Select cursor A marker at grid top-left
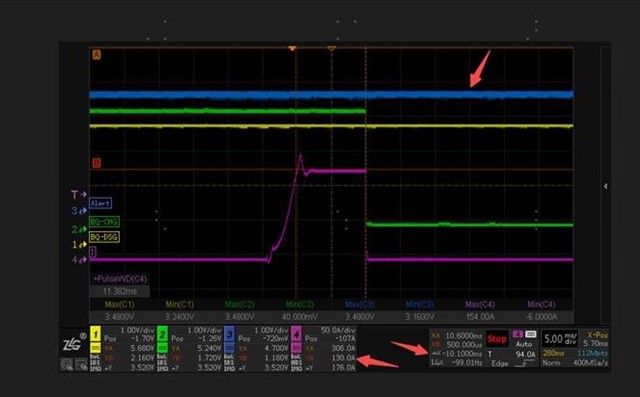The image size is (640, 397). pyautogui.click(x=96, y=54)
